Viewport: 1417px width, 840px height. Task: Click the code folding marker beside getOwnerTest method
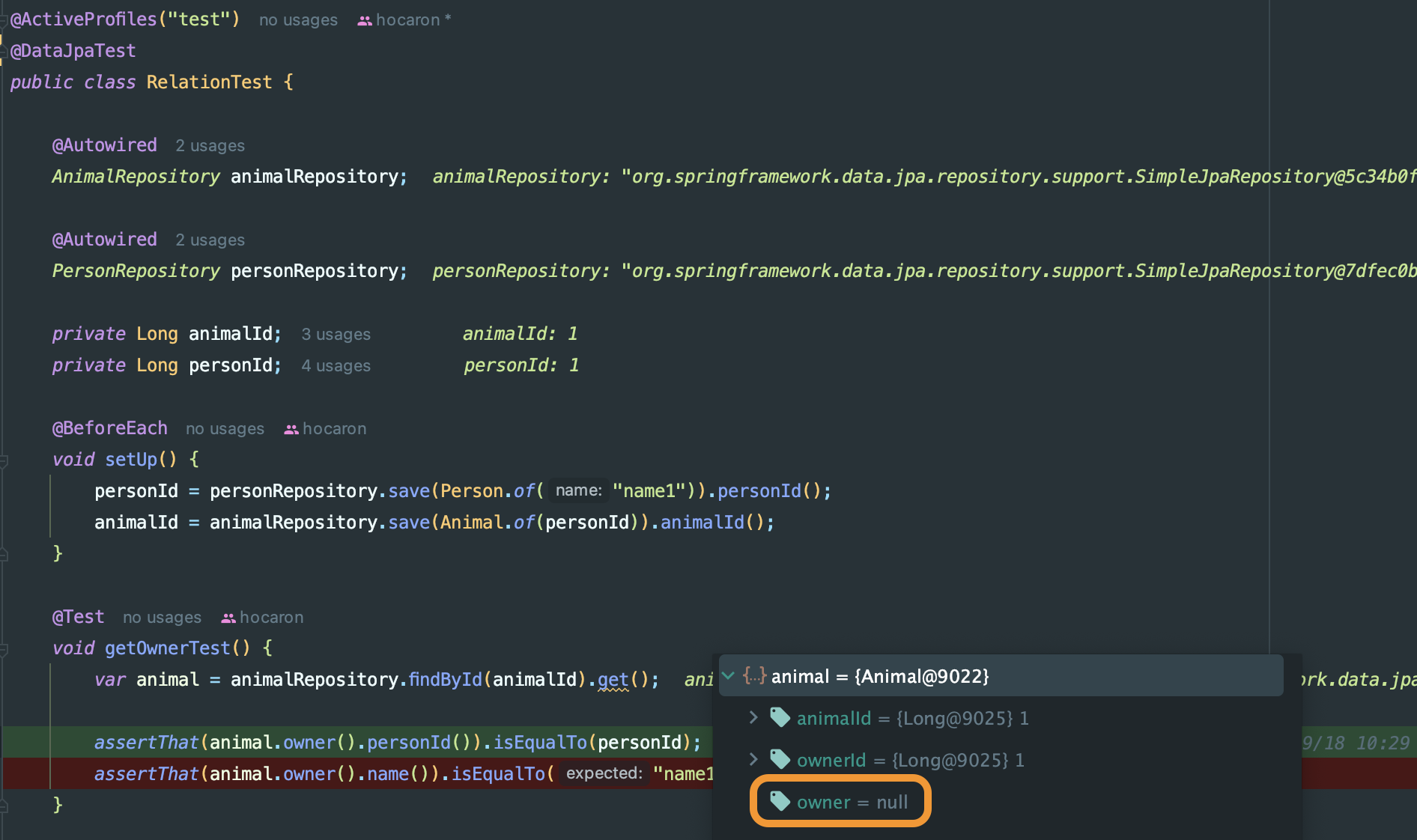pyautogui.click(x=4, y=649)
